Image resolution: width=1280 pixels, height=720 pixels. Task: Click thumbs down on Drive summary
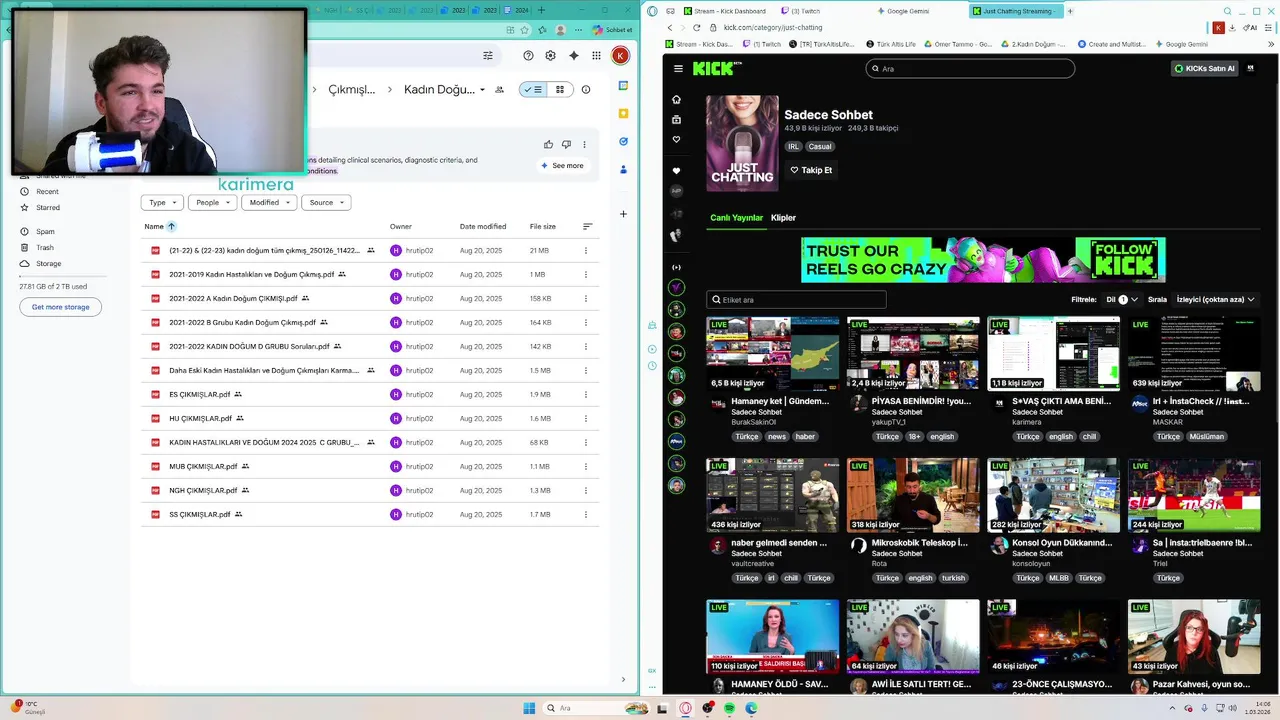(566, 144)
